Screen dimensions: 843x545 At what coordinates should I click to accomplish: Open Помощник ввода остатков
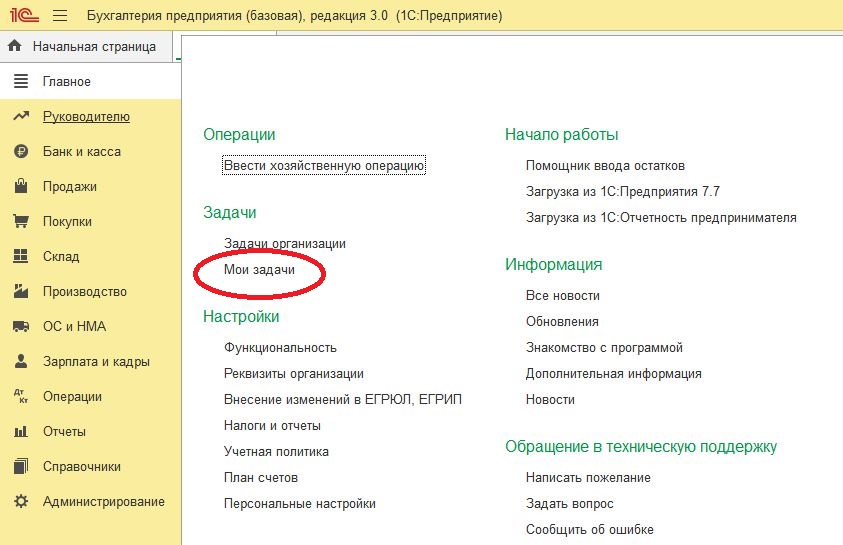(605, 166)
